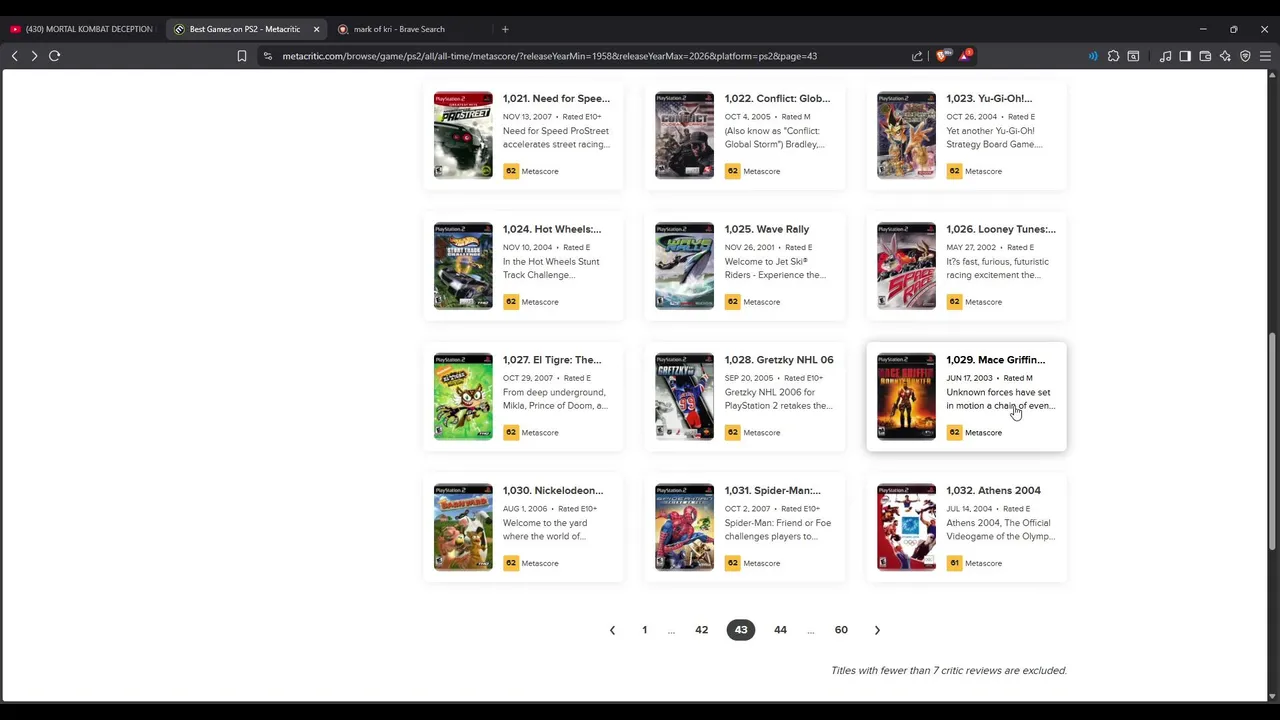Click the Wave Rally cover art
Image resolution: width=1280 pixels, height=720 pixels.
point(685,266)
